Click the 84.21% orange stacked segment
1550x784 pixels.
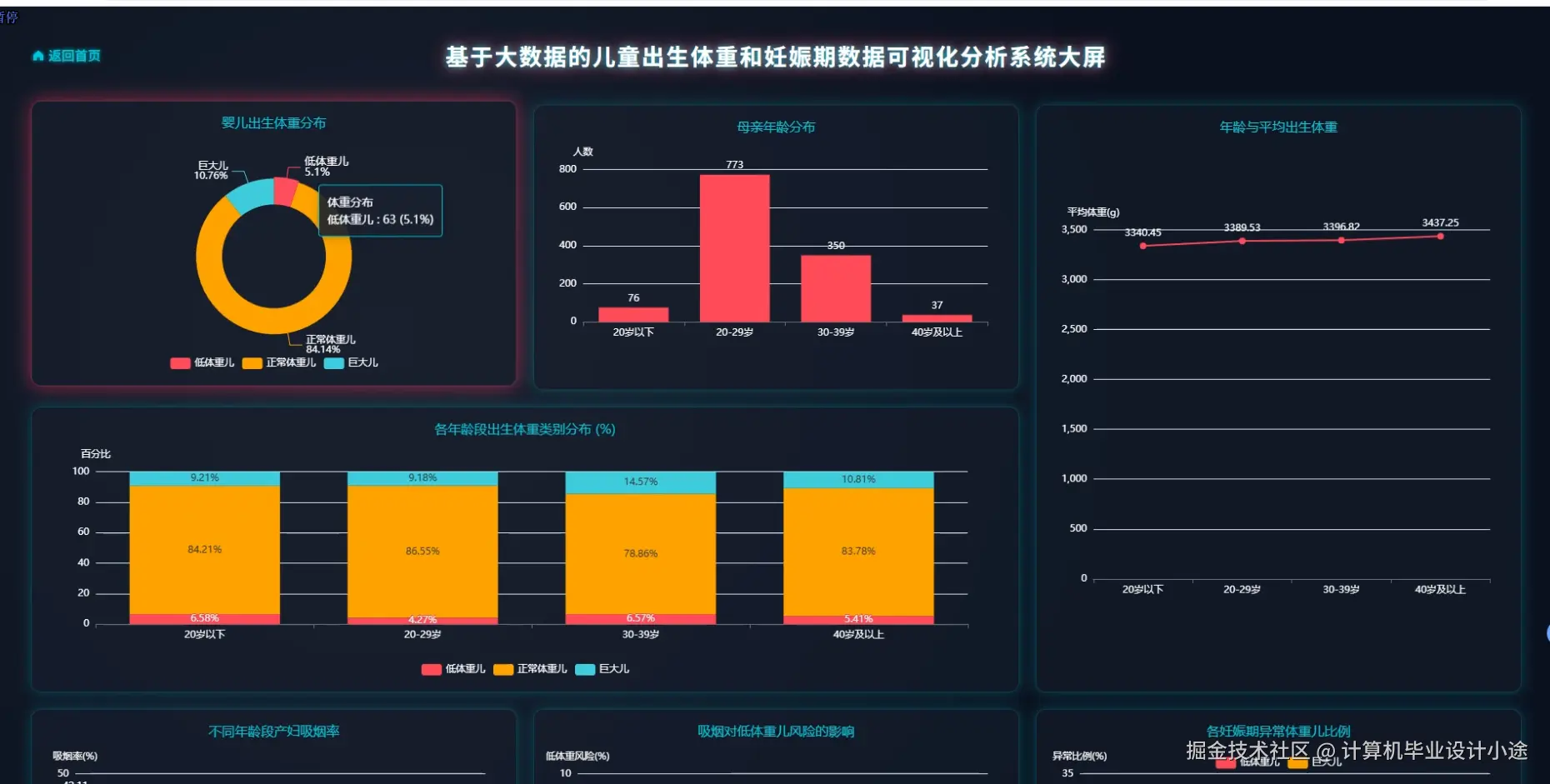click(x=205, y=550)
